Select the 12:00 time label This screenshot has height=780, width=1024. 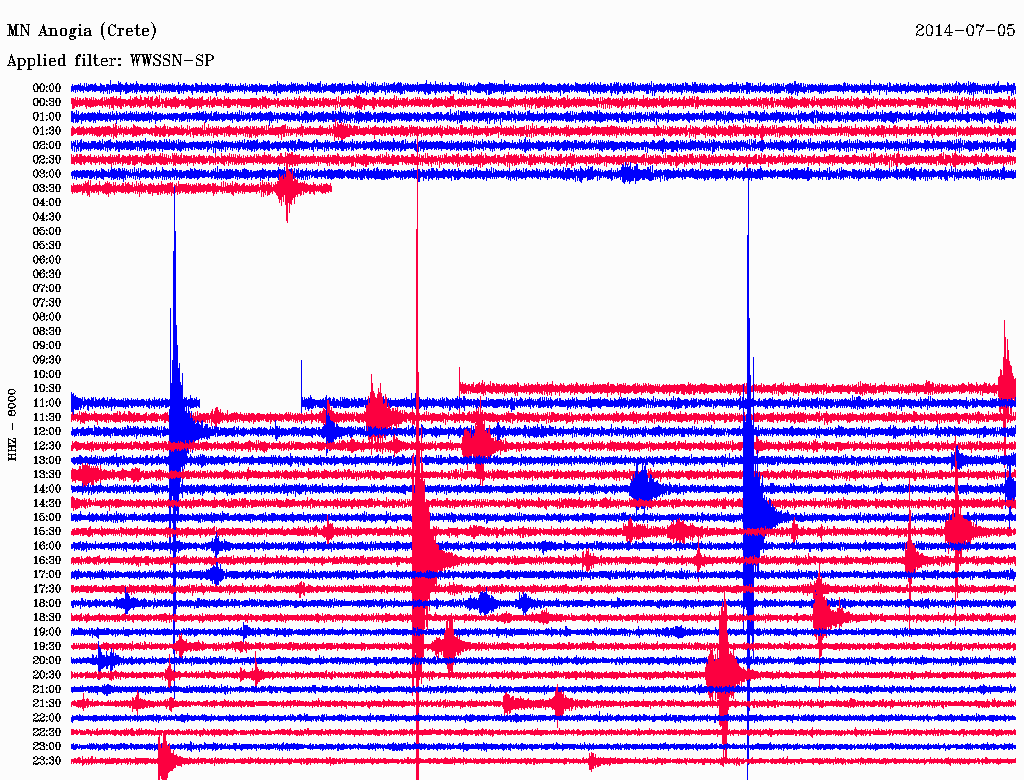(x=46, y=431)
